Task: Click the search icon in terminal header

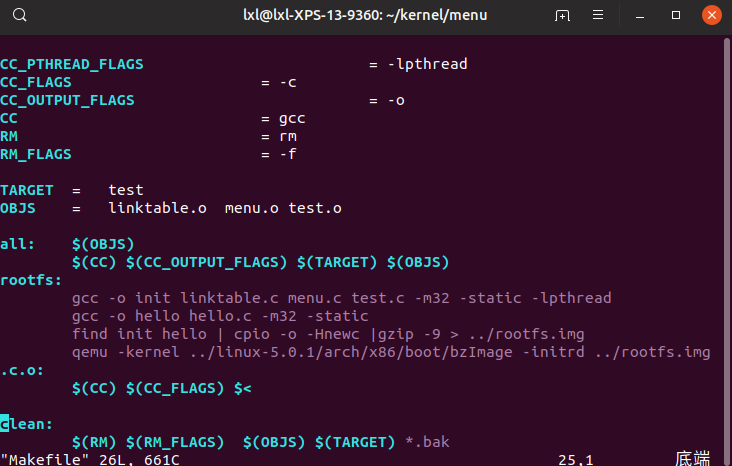Action: coord(21,15)
